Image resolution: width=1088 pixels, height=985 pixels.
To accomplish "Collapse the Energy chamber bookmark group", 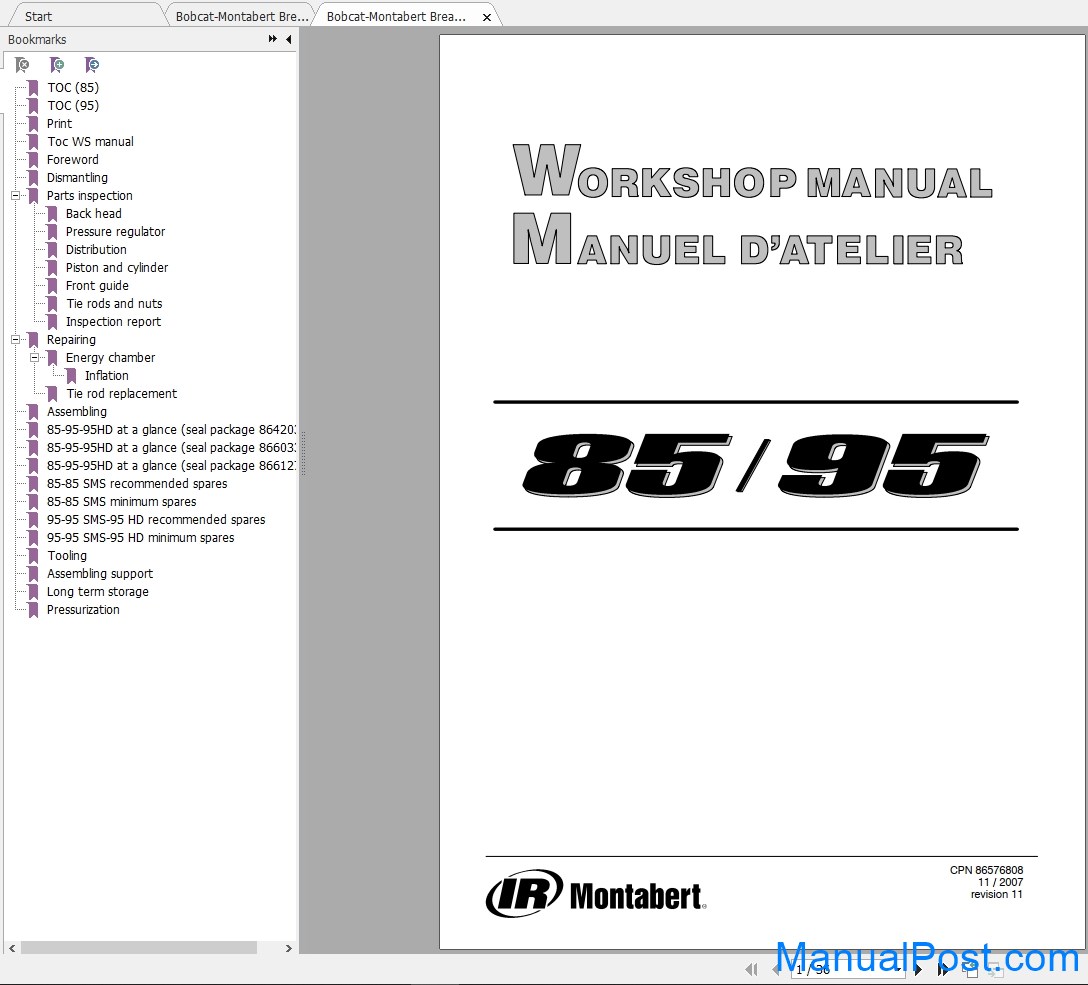I will 34,358.
